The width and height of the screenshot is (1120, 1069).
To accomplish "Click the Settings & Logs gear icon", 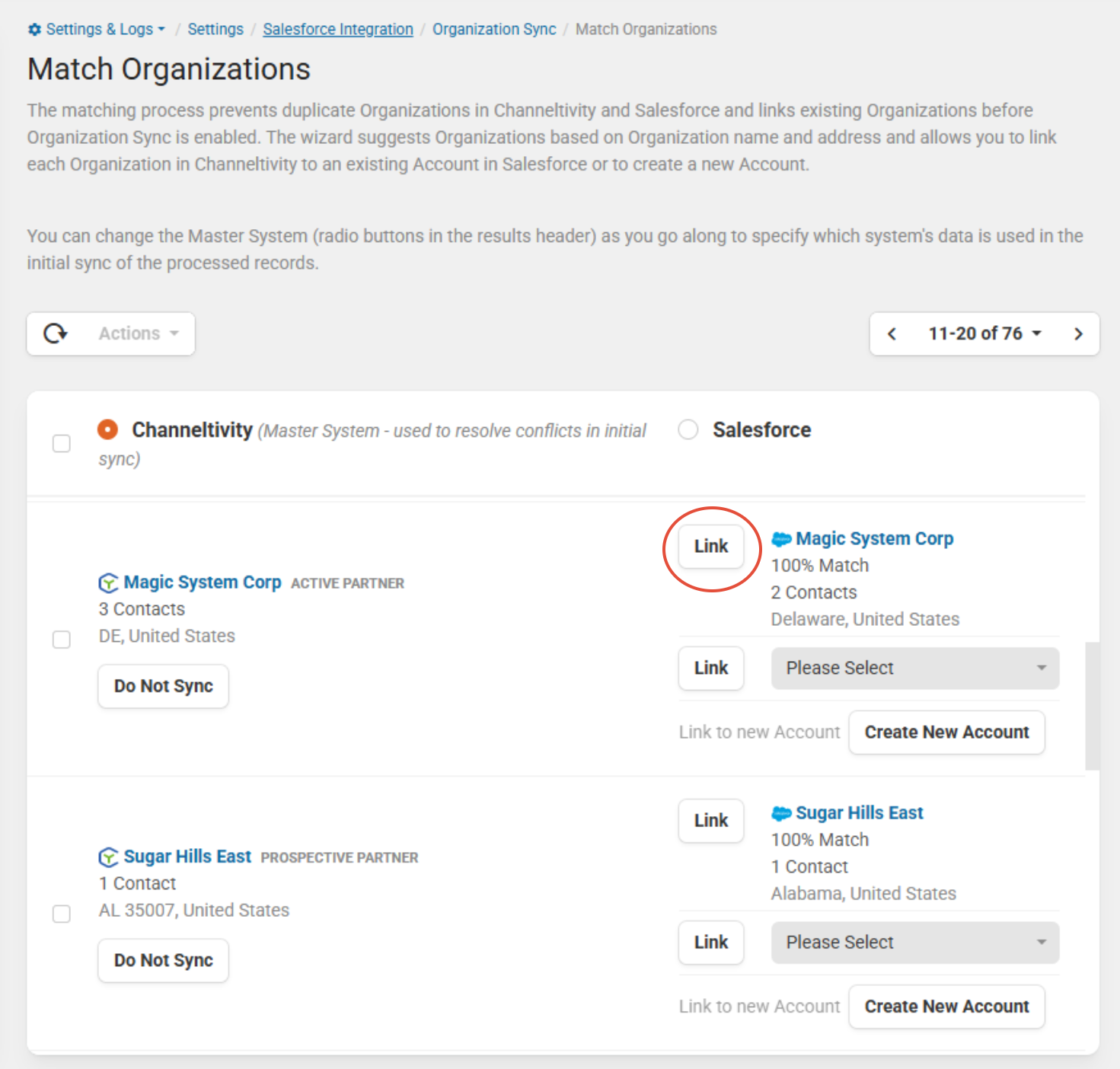I will (x=34, y=30).
